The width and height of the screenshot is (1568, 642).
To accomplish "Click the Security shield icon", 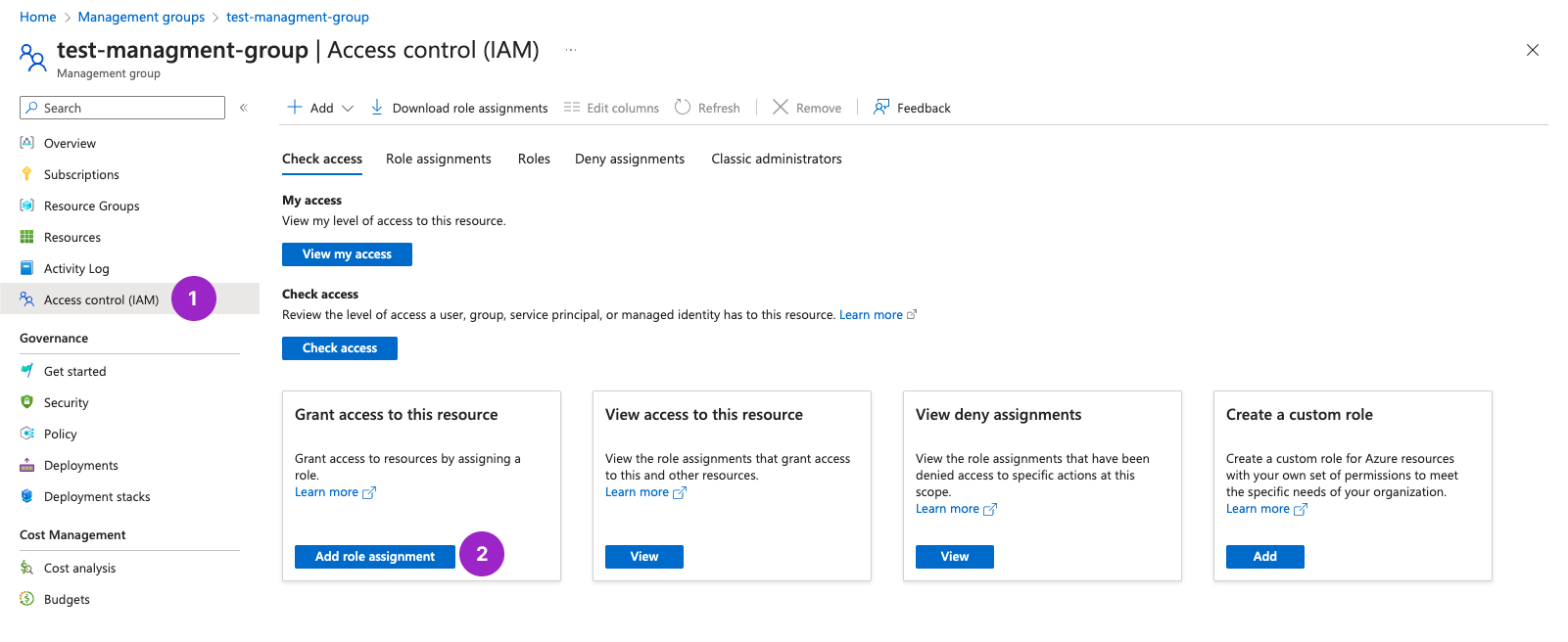I will [27, 402].
